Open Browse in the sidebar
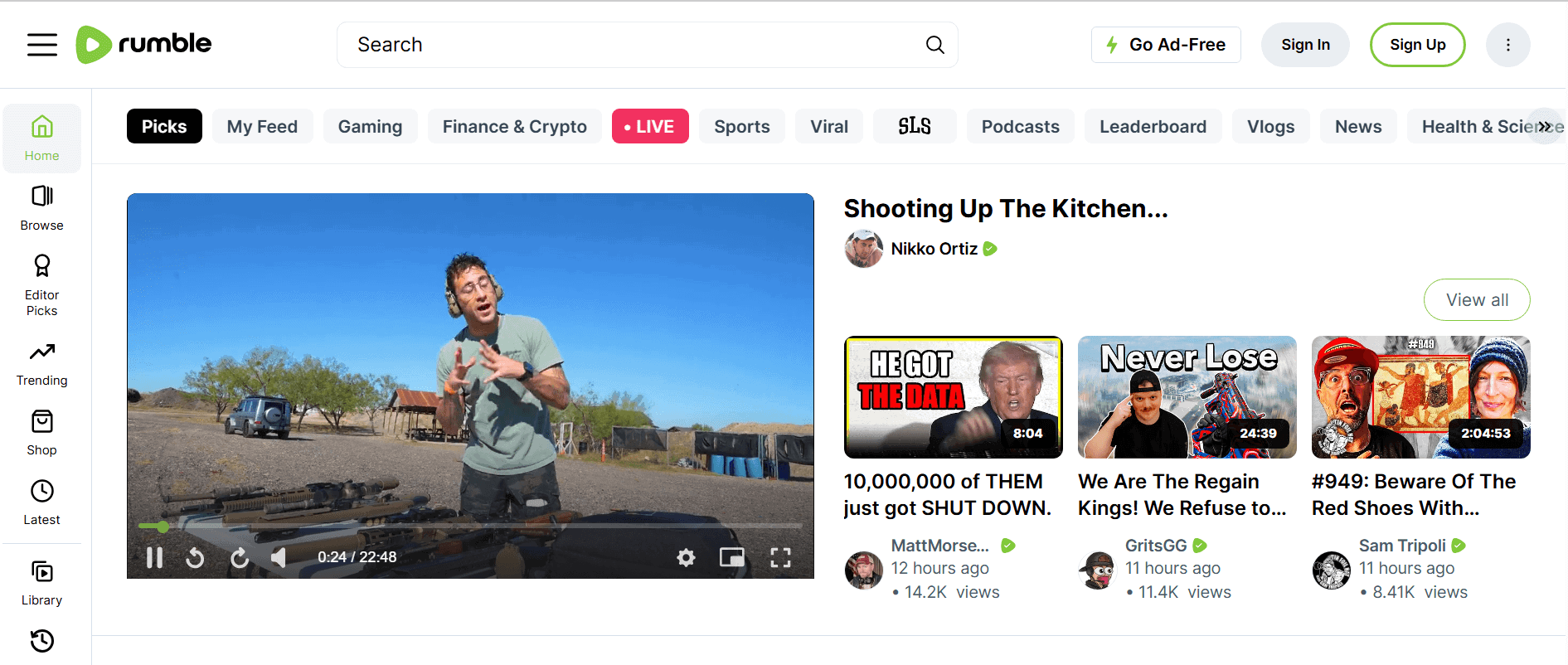The image size is (1568, 665). (x=41, y=207)
